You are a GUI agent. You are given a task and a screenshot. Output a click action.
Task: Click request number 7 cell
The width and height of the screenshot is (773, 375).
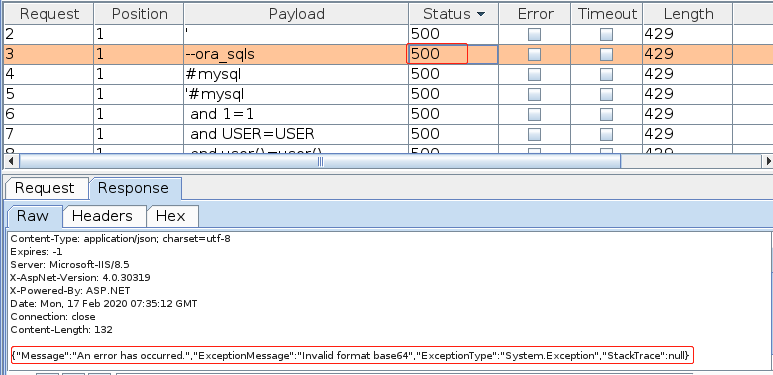[x=49, y=134]
